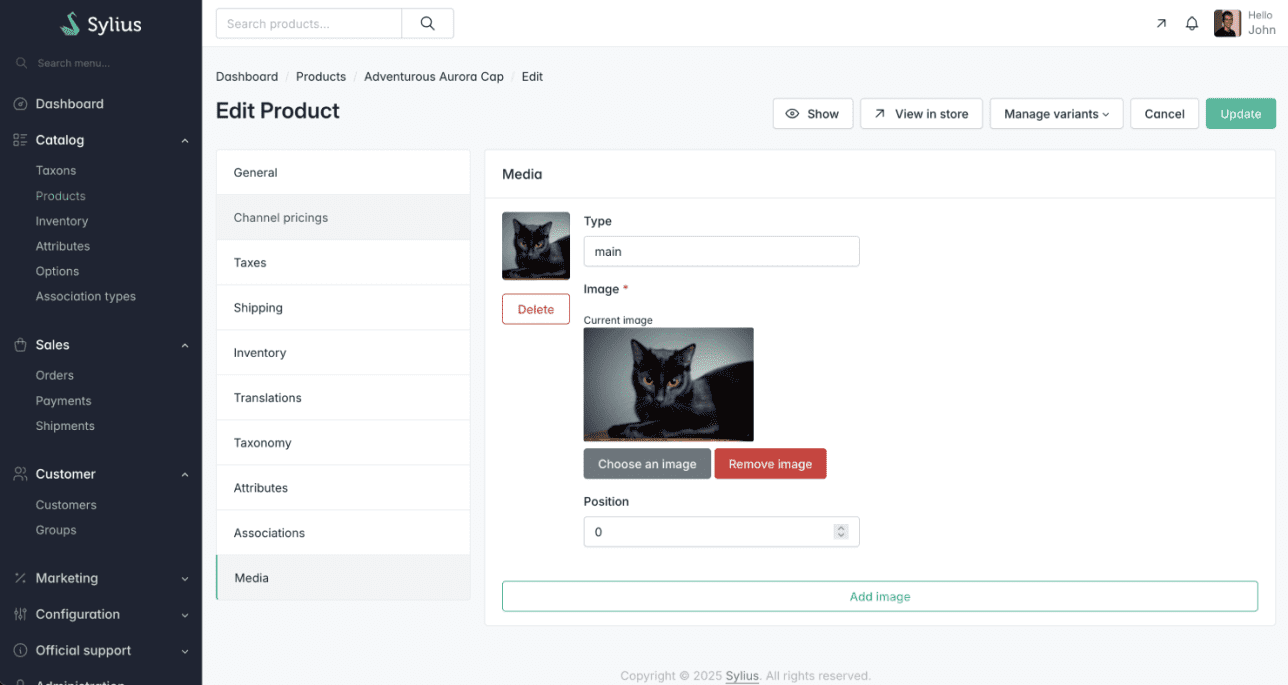Click the Dashboard sidebar icon

point(20,104)
